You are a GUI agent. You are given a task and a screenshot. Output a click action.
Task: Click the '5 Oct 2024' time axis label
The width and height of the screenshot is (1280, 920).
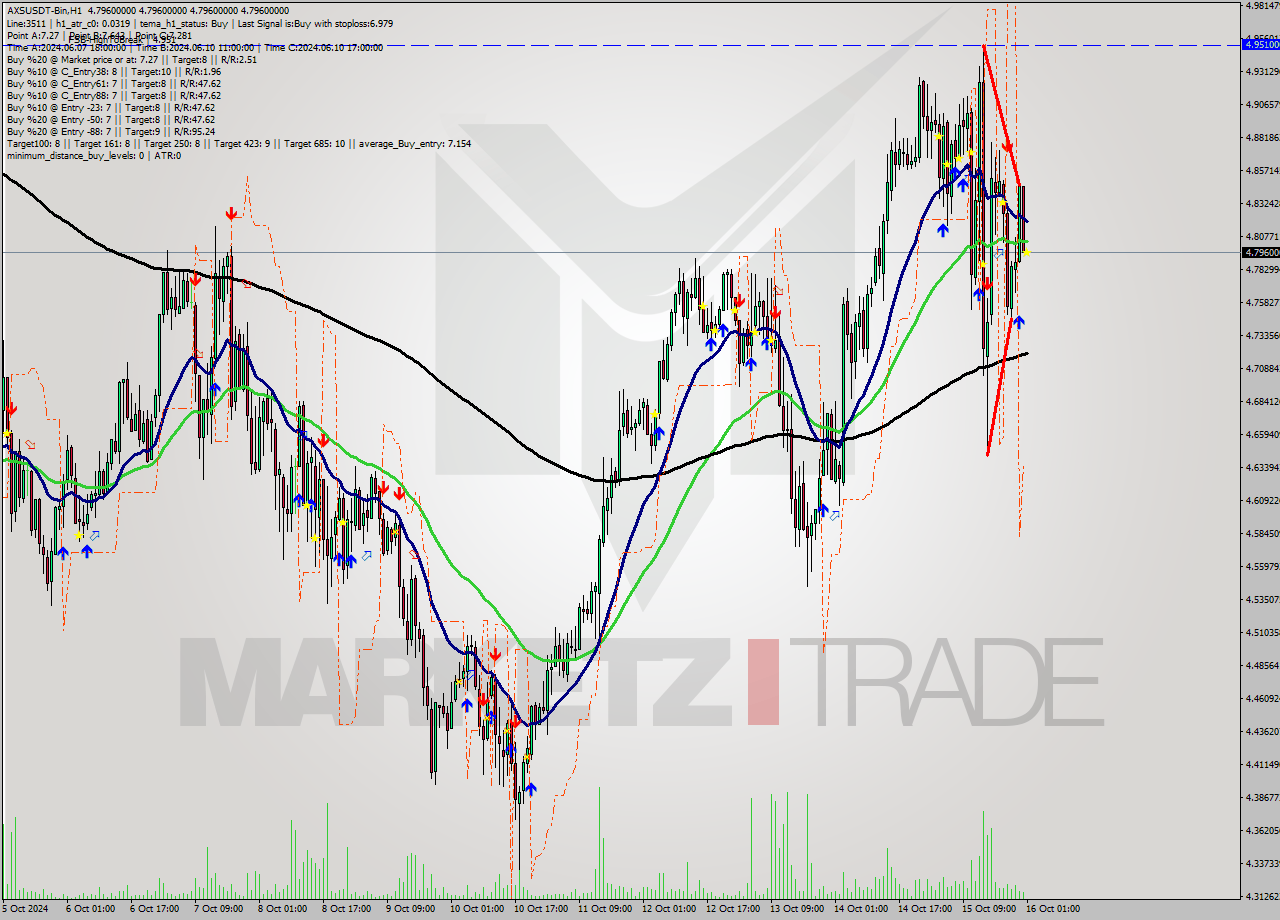pos(23,909)
